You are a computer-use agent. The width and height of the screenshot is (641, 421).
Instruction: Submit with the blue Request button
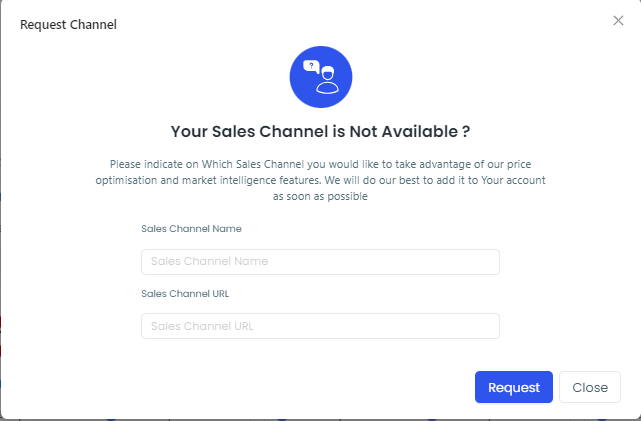tap(514, 387)
